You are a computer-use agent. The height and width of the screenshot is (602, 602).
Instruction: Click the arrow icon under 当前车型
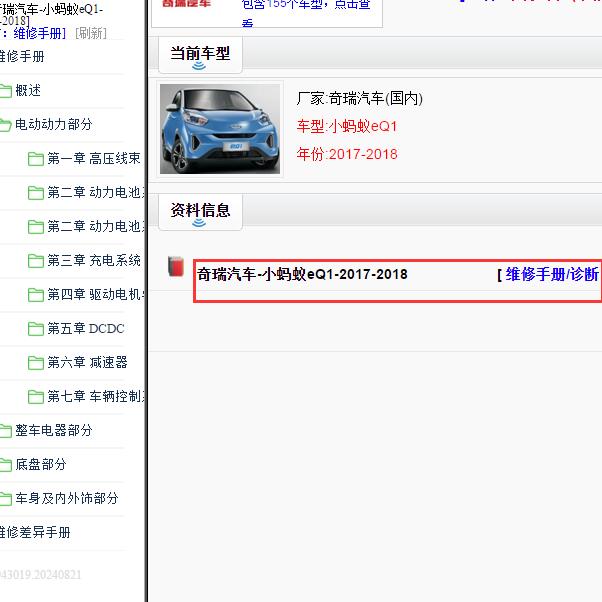click(x=199, y=66)
